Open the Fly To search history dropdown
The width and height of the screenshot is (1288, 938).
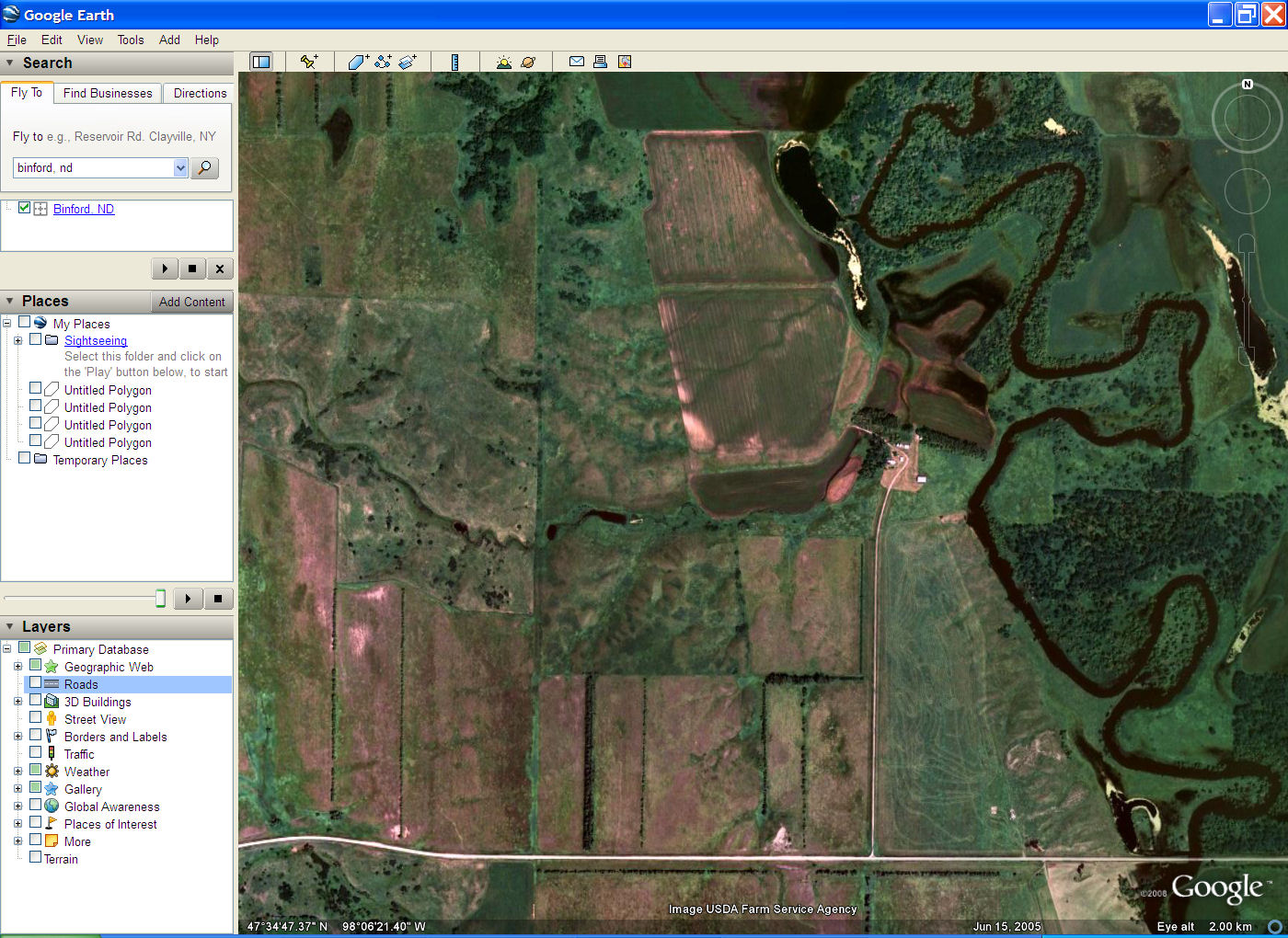pyautogui.click(x=180, y=167)
